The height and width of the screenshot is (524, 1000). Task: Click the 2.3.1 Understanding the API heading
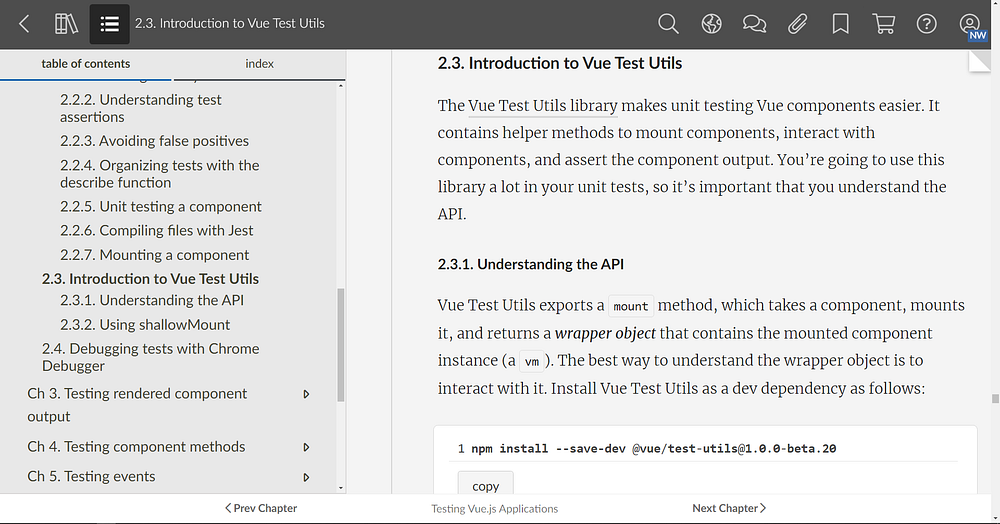531,264
